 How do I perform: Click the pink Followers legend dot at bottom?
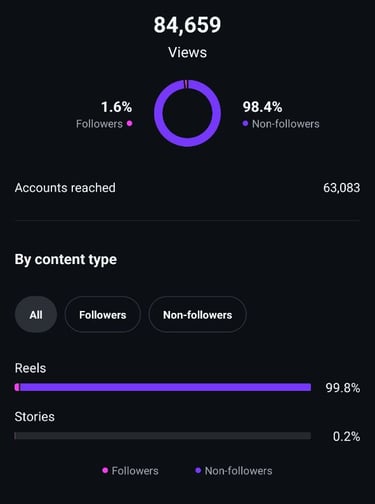[105, 470]
